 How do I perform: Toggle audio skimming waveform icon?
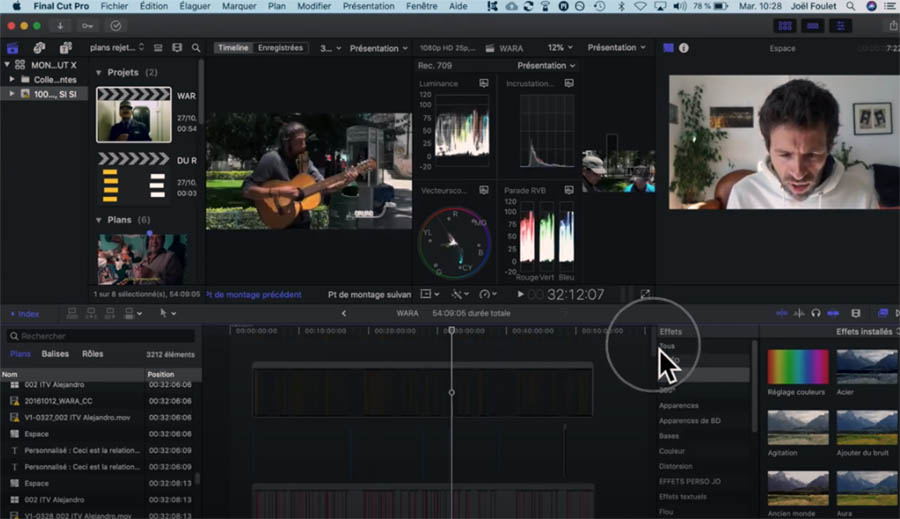coord(799,313)
